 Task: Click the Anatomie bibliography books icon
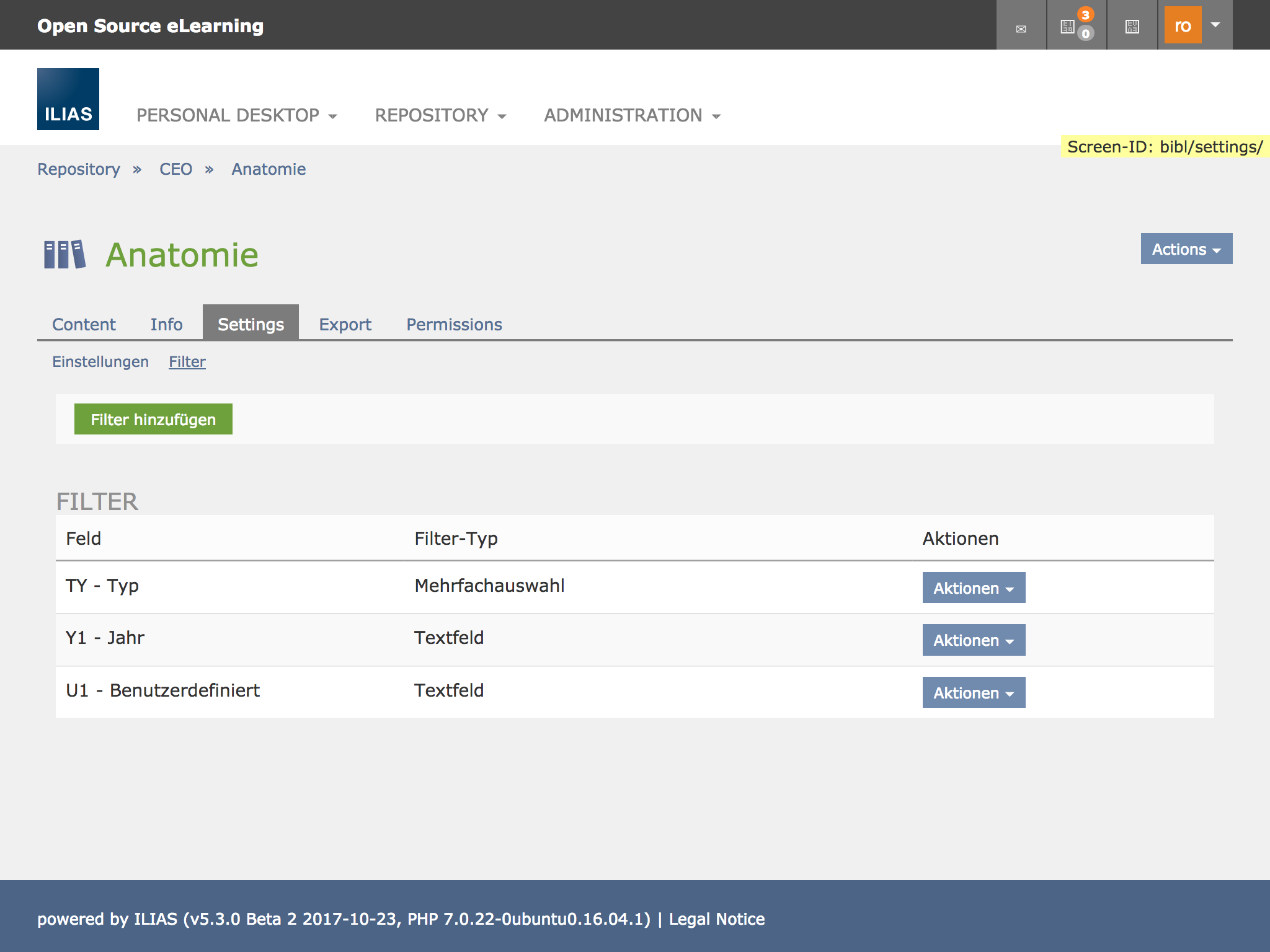tap(64, 255)
